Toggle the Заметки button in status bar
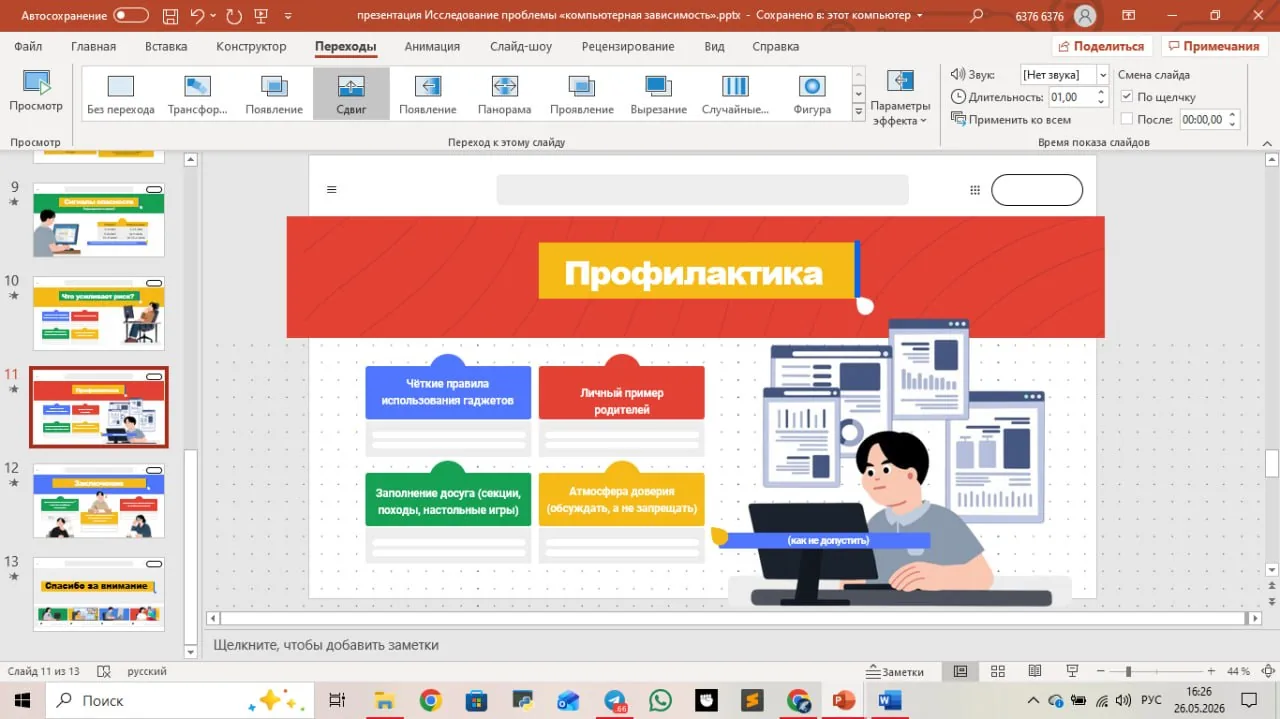The image size is (1280, 719). point(896,671)
